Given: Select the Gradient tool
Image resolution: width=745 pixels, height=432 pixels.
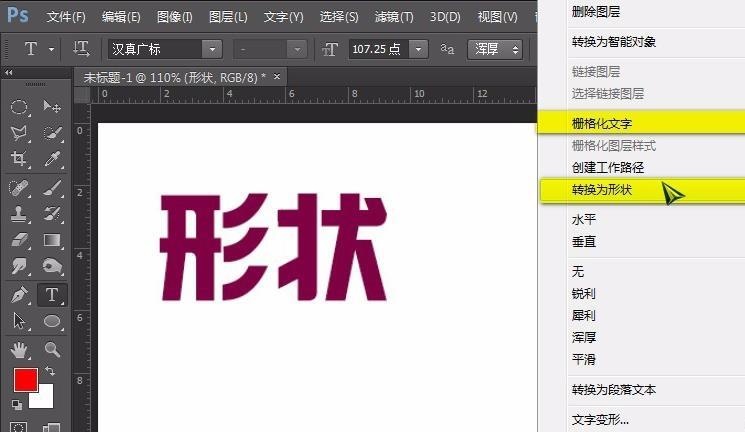Looking at the screenshot, I should (x=51, y=240).
